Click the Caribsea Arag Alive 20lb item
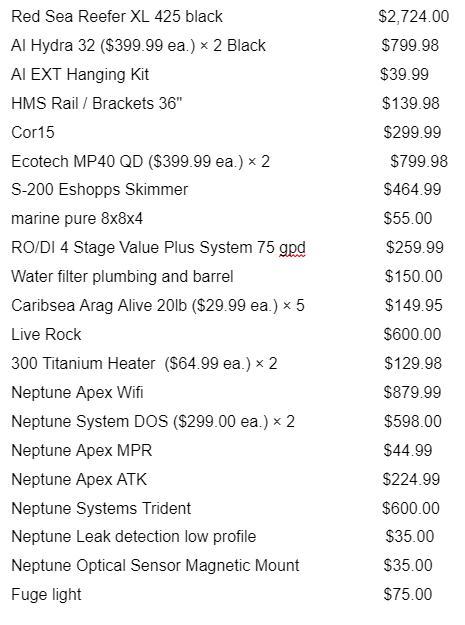Image resolution: width=465 pixels, height=625 pixels. pyautogui.click(x=158, y=306)
